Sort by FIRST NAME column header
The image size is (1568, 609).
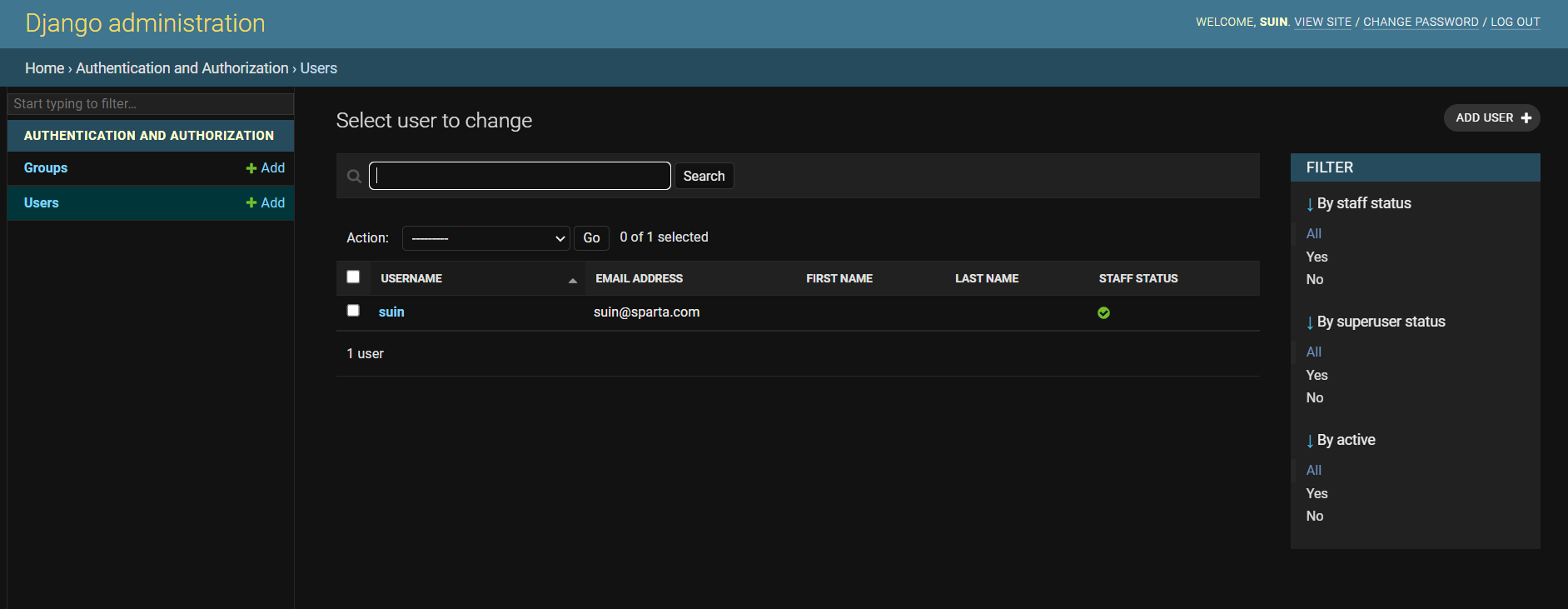(839, 278)
